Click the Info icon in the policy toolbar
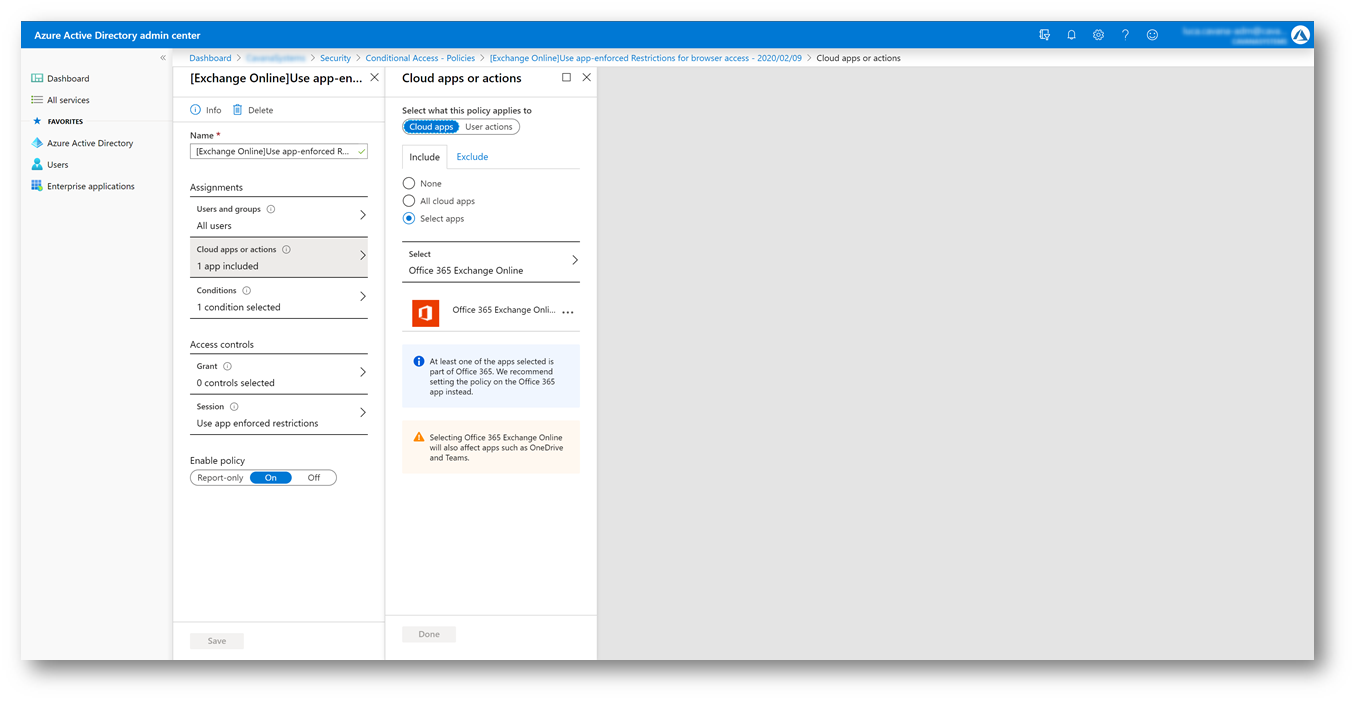Screen dimensions: 1356x702 tap(196, 110)
